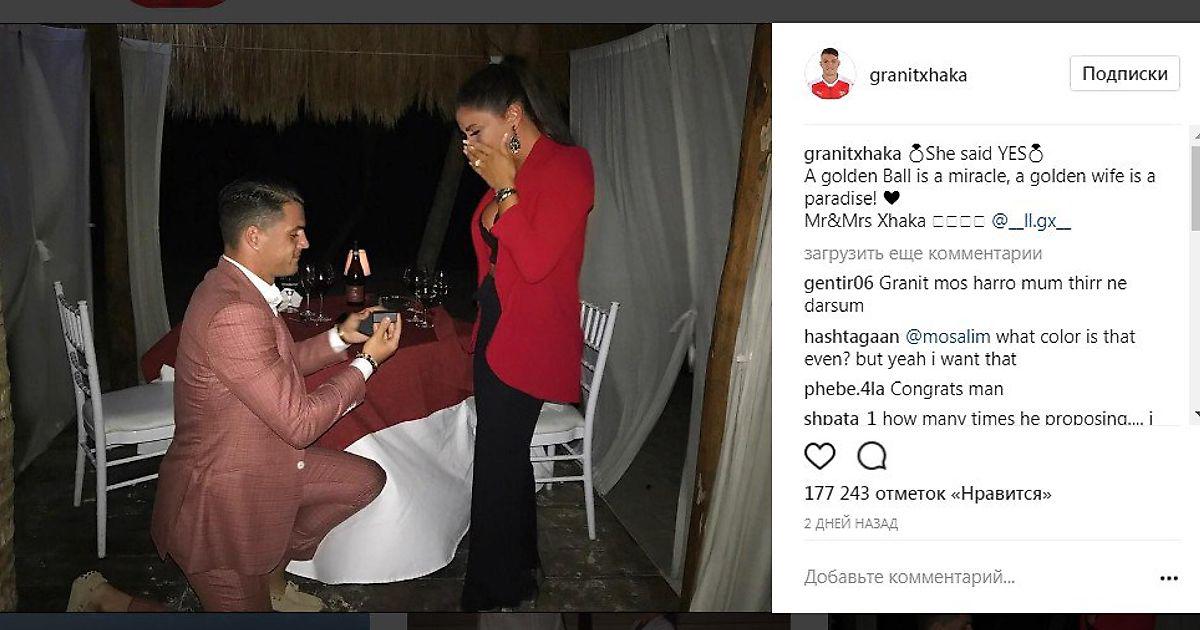The height and width of the screenshot is (630, 1200).
Task: Open granitxhaka username in caption
Action: pos(853,153)
